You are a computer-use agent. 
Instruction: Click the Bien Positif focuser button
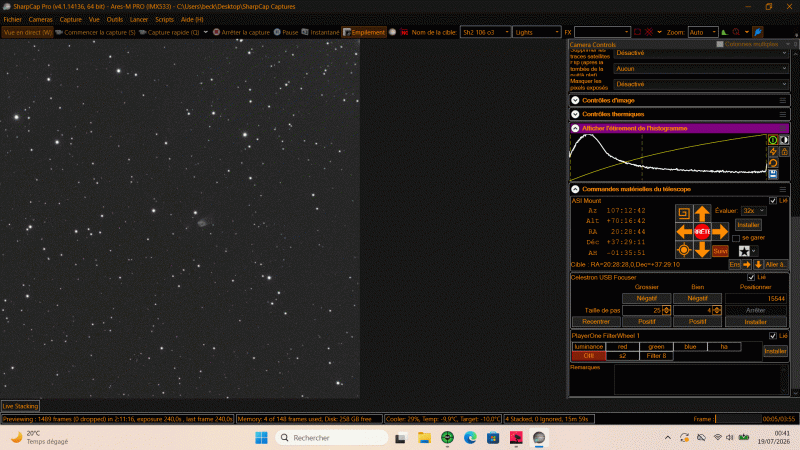point(697,322)
